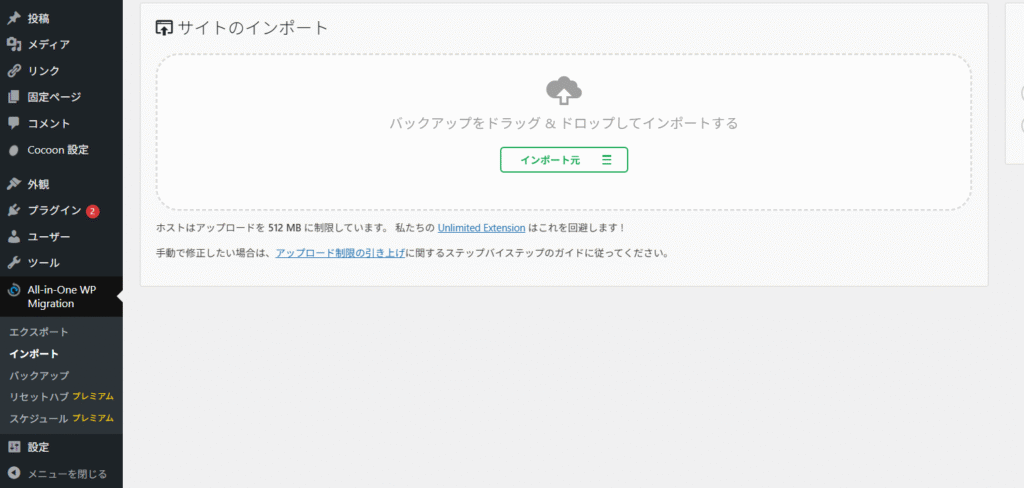
Task: Open the アップロード制限の引き上げ guide link
Action: (340, 253)
